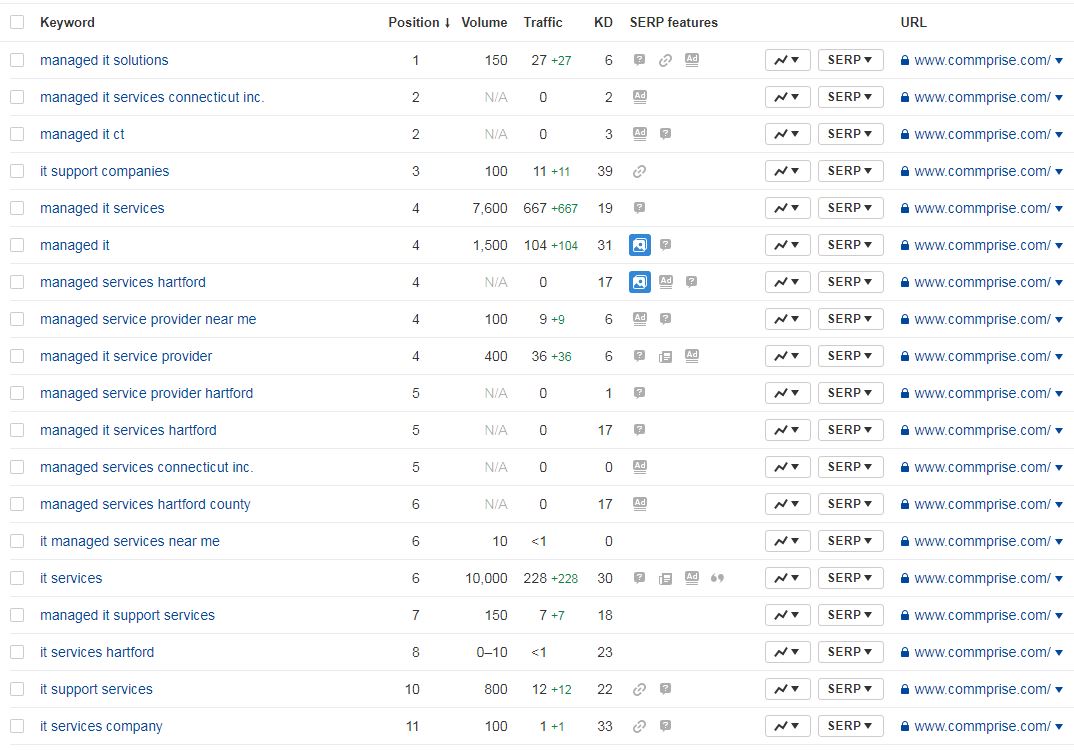Open the URL dropdown arrow for "it services company"

(1059, 727)
